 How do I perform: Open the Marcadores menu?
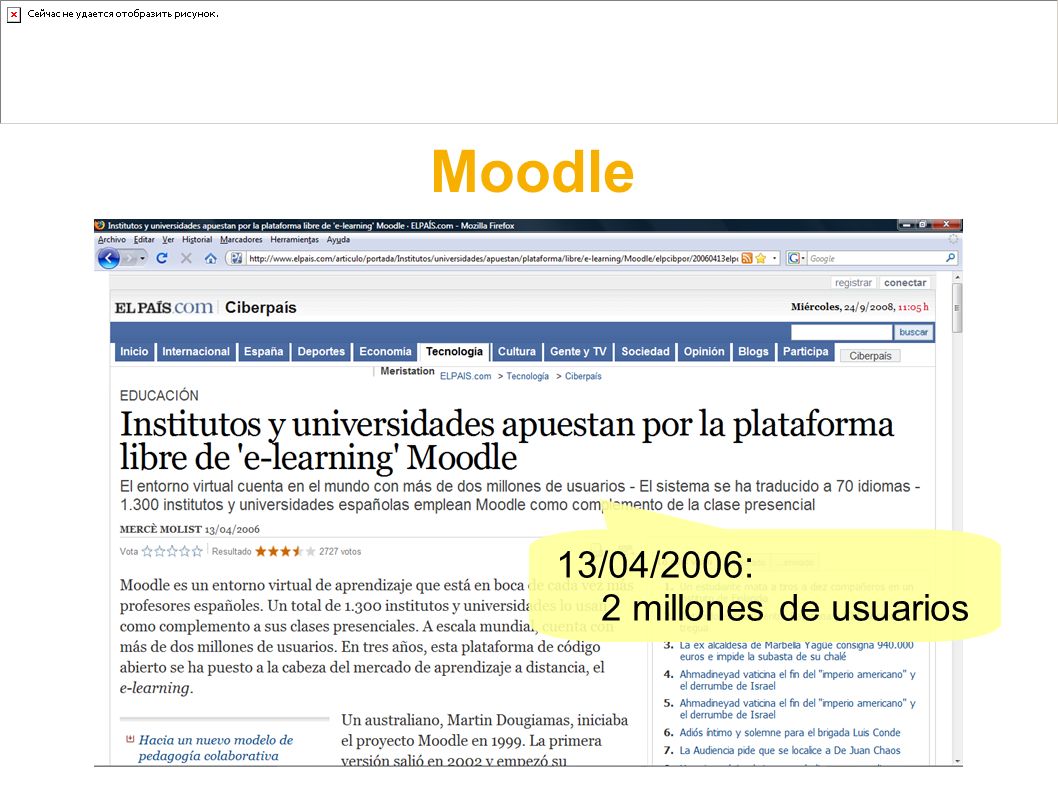[x=241, y=240]
